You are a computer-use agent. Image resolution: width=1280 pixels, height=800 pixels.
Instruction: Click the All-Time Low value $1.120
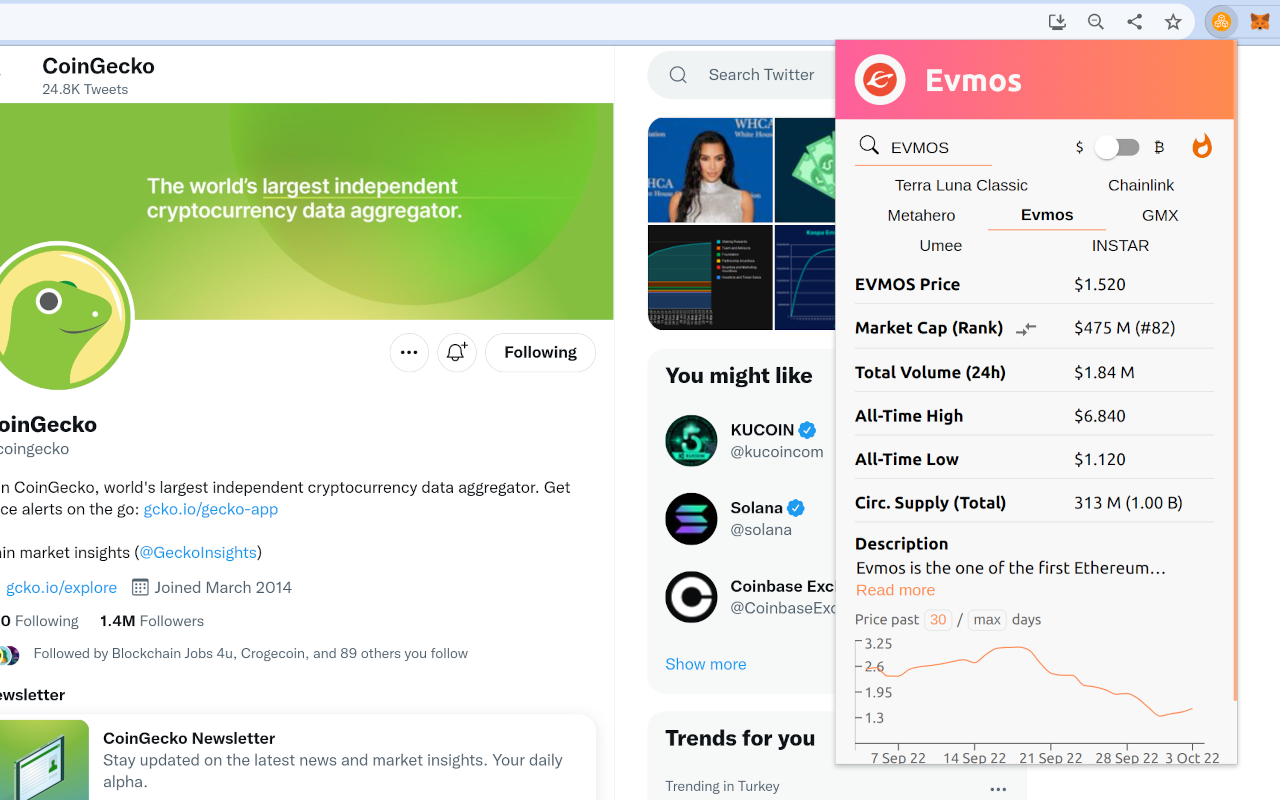coord(1100,459)
